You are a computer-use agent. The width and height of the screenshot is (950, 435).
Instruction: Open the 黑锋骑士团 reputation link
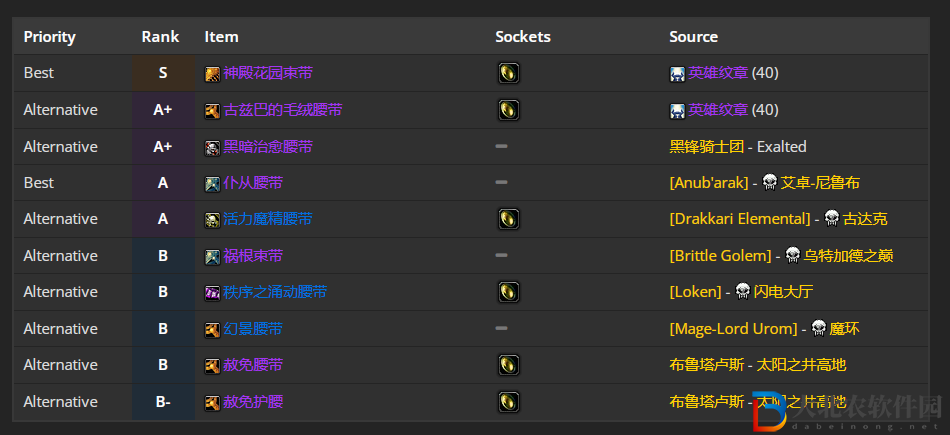click(706, 147)
